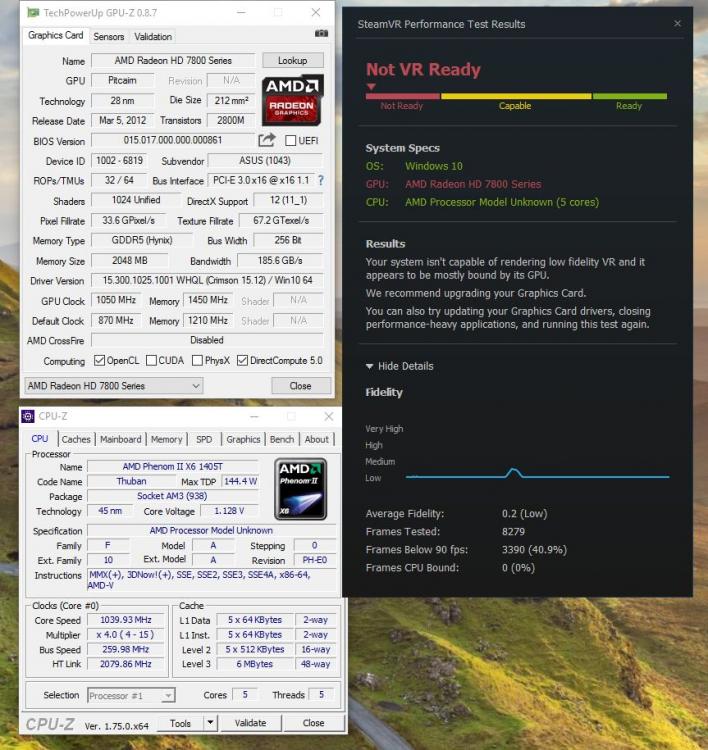708x750 pixels.
Task: Toggle the PhysX checkbox
Action: (x=197, y=361)
